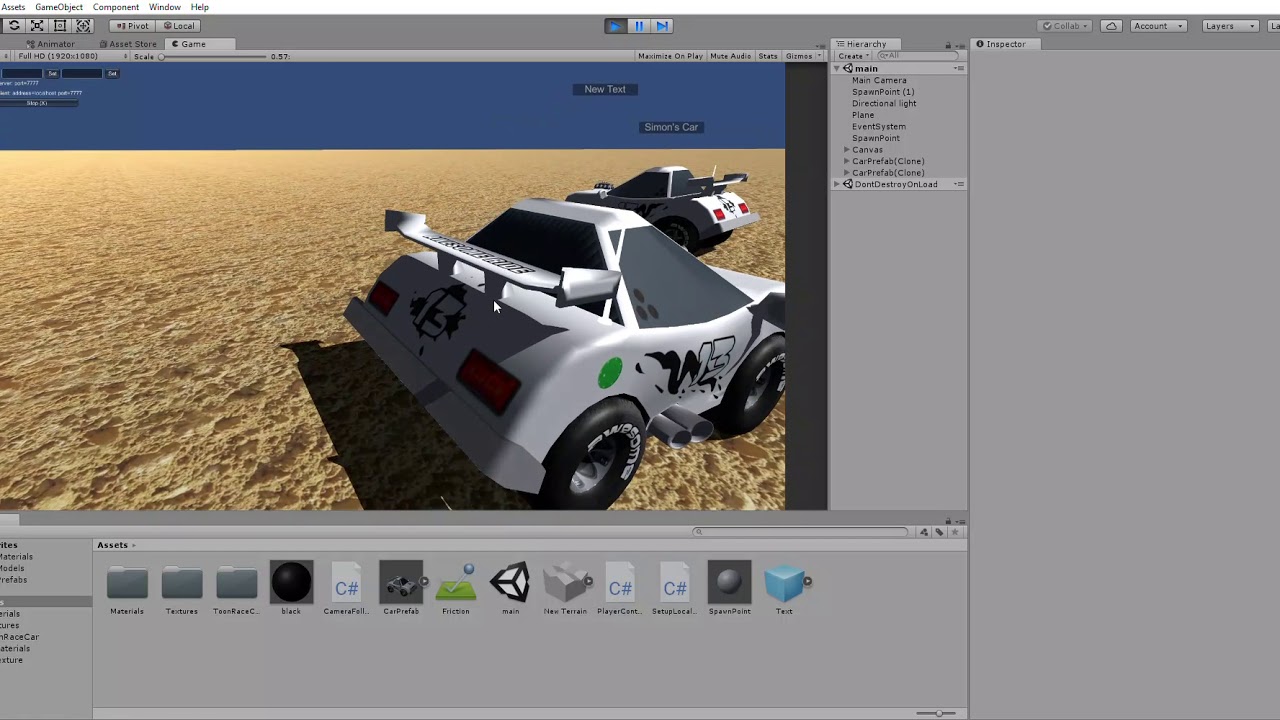This screenshot has height=720, width=1280.
Task: Toggle the Stats overlay
Action: click(x=768, y=56)
